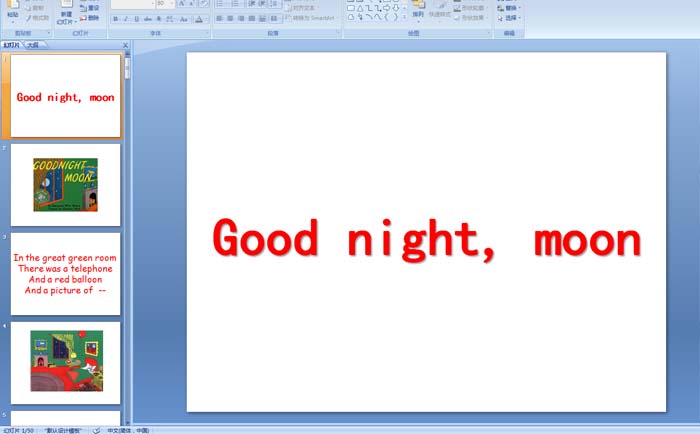Select the left brace shape
This screenshot has width=700, height=434.
[x=387, y=17]
